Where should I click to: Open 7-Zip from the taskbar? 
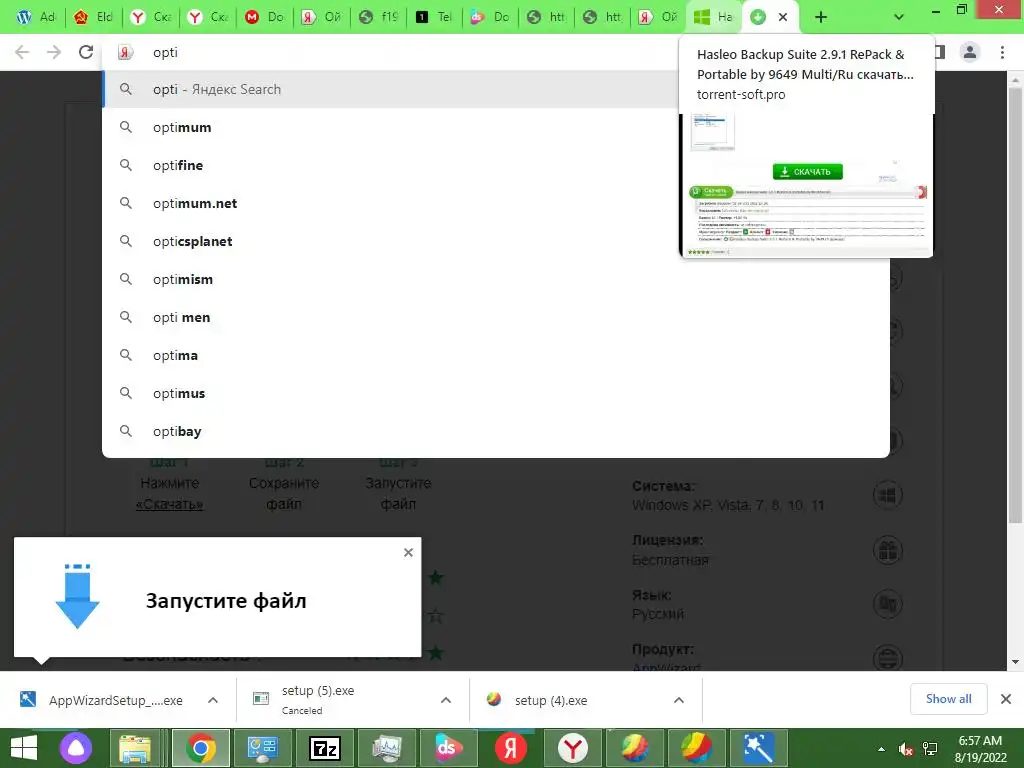point(325,748)
